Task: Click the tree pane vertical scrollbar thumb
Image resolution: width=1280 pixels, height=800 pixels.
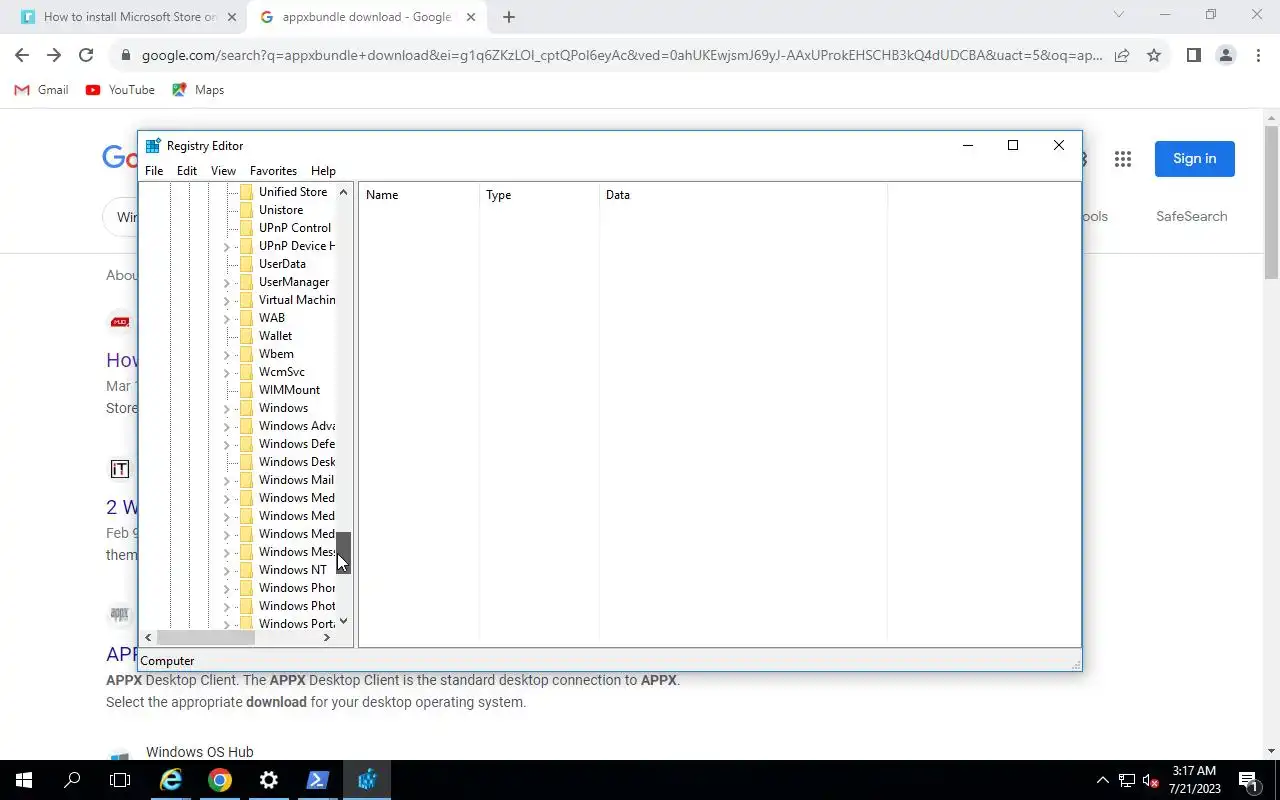Action: coord(343,552)
